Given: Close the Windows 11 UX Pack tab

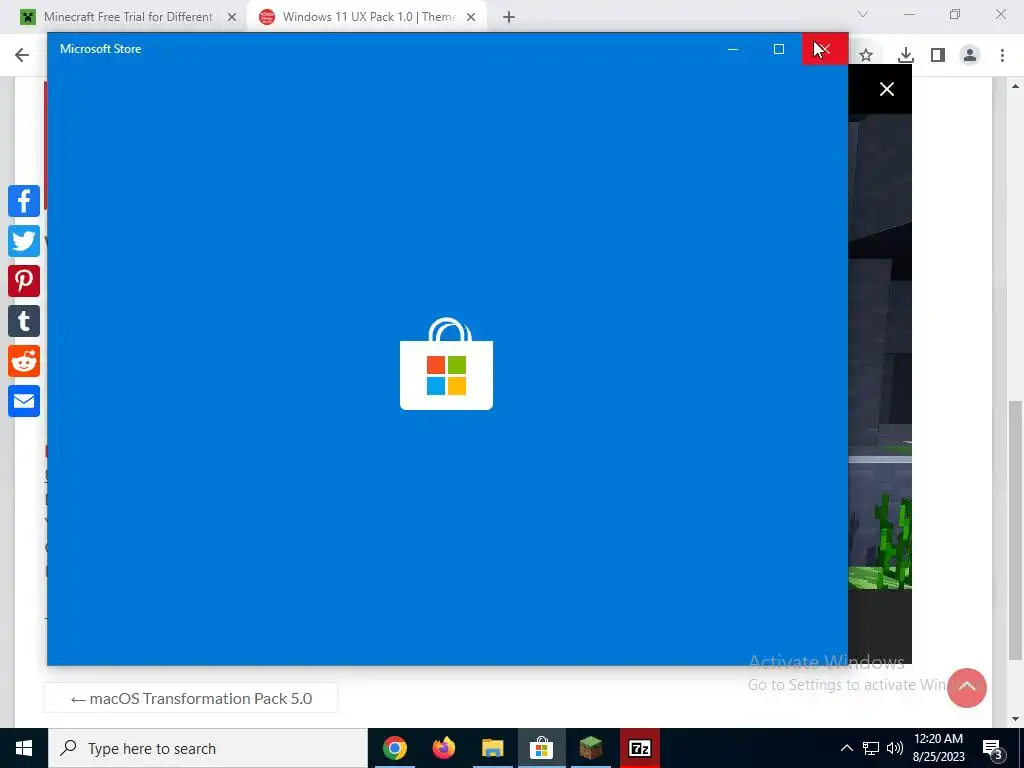Looking at the screenshot, I should pyautogui.click(x=471, y=17).
